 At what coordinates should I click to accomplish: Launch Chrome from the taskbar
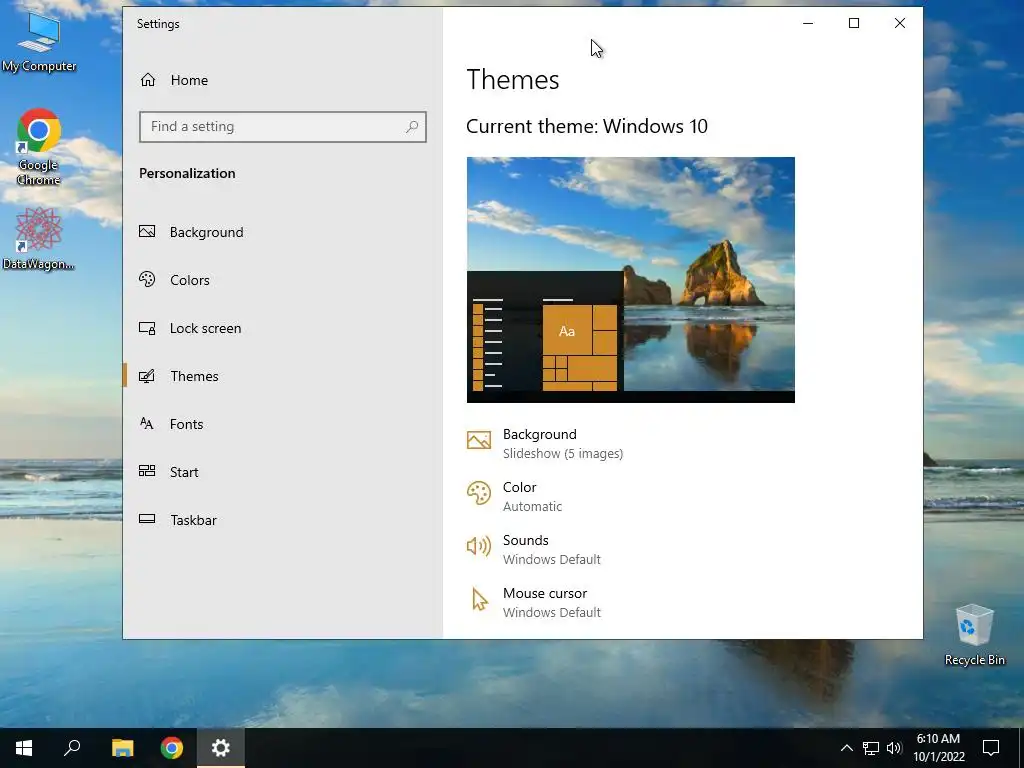(172, 748)
